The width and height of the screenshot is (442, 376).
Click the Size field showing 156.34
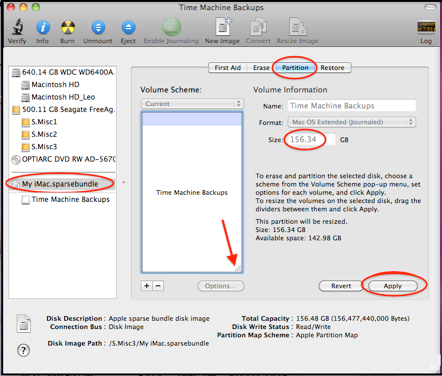(312, 139)
